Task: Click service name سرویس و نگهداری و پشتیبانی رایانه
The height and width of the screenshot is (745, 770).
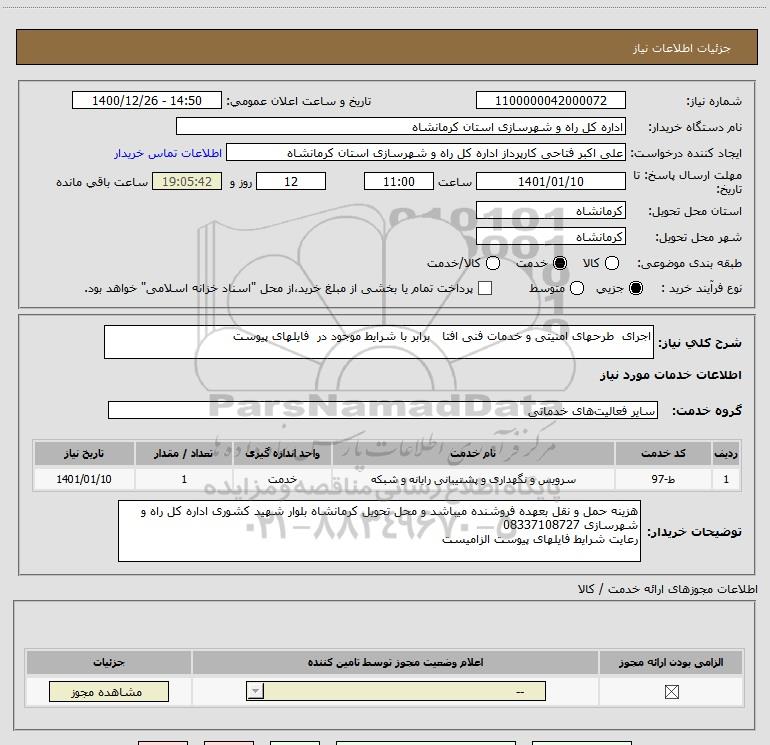Action: (473, 479)
